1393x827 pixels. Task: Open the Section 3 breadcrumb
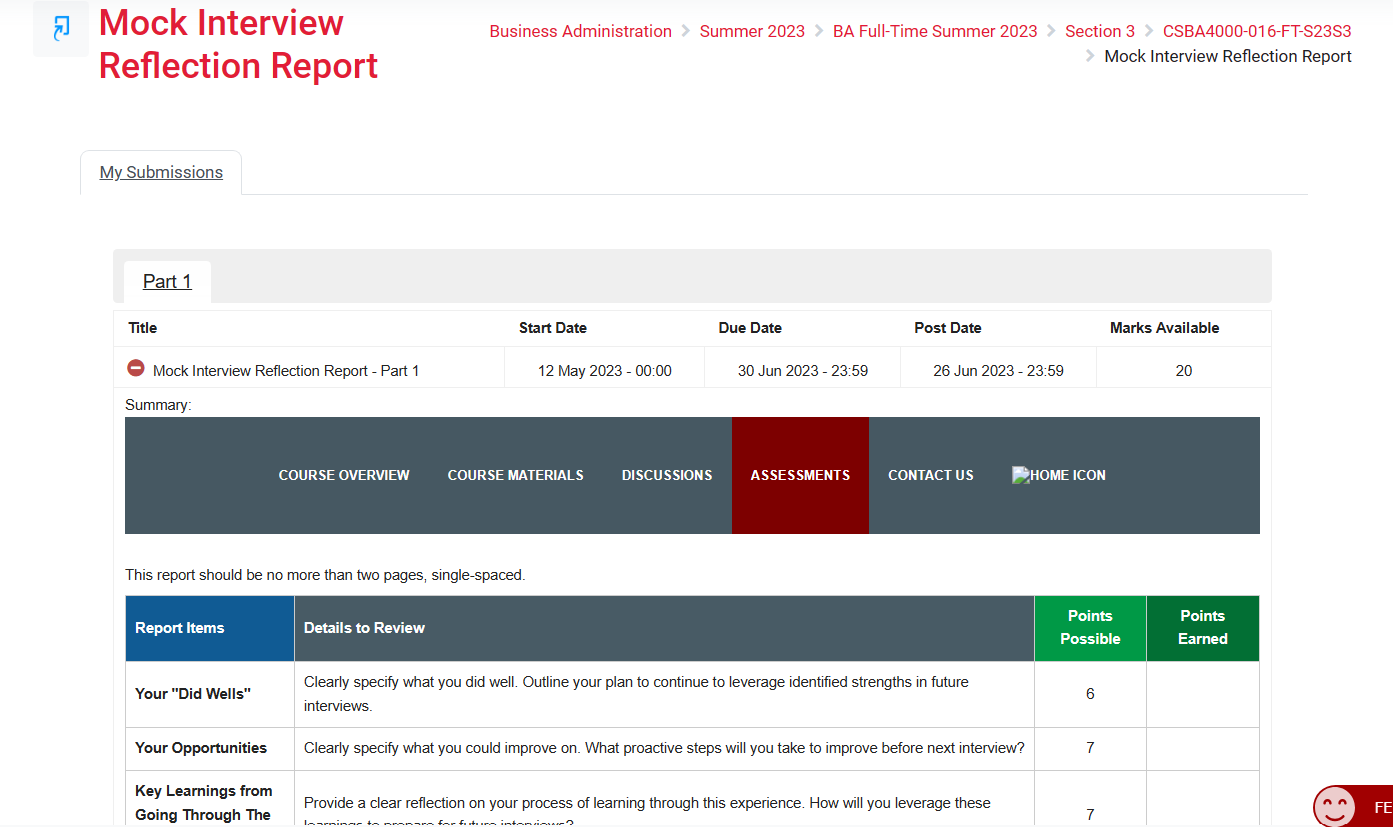coord(1100,31)
